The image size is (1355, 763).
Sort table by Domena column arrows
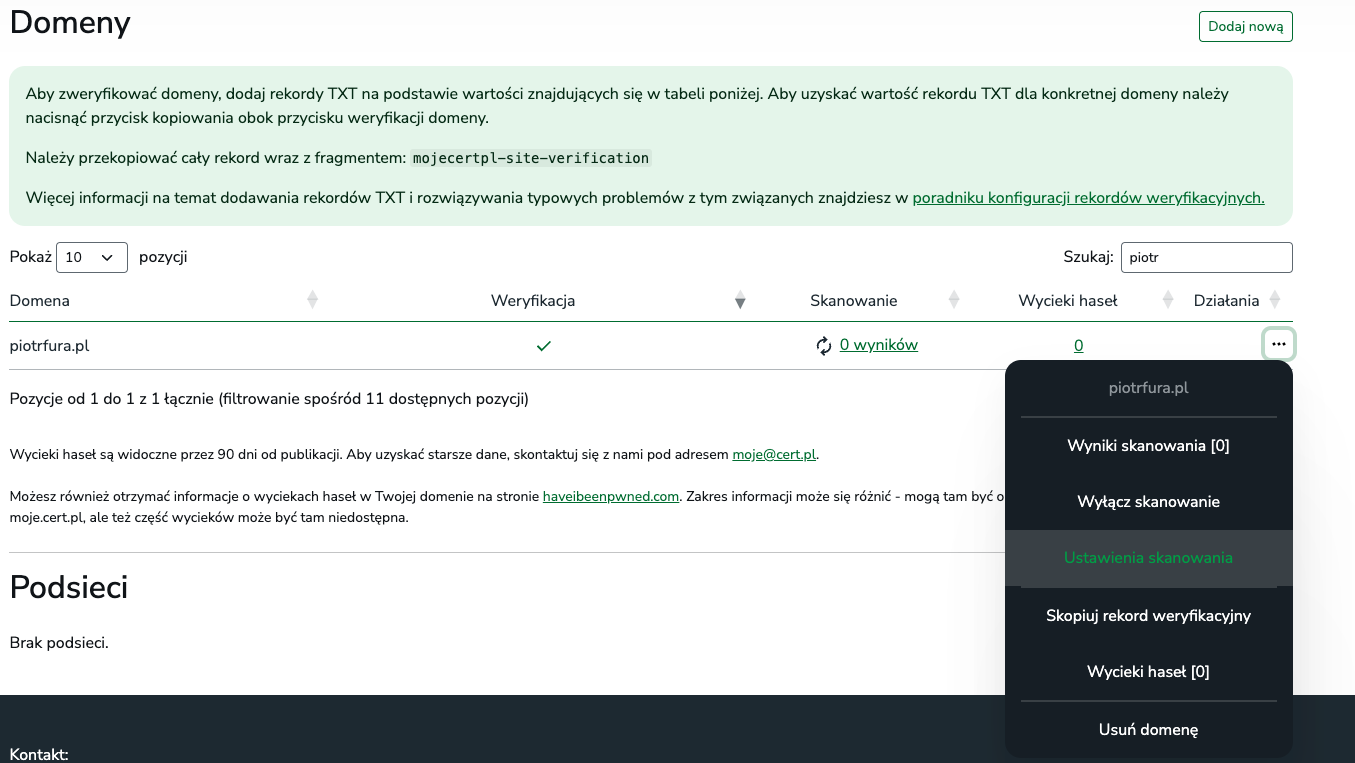[x=312, y=300]
